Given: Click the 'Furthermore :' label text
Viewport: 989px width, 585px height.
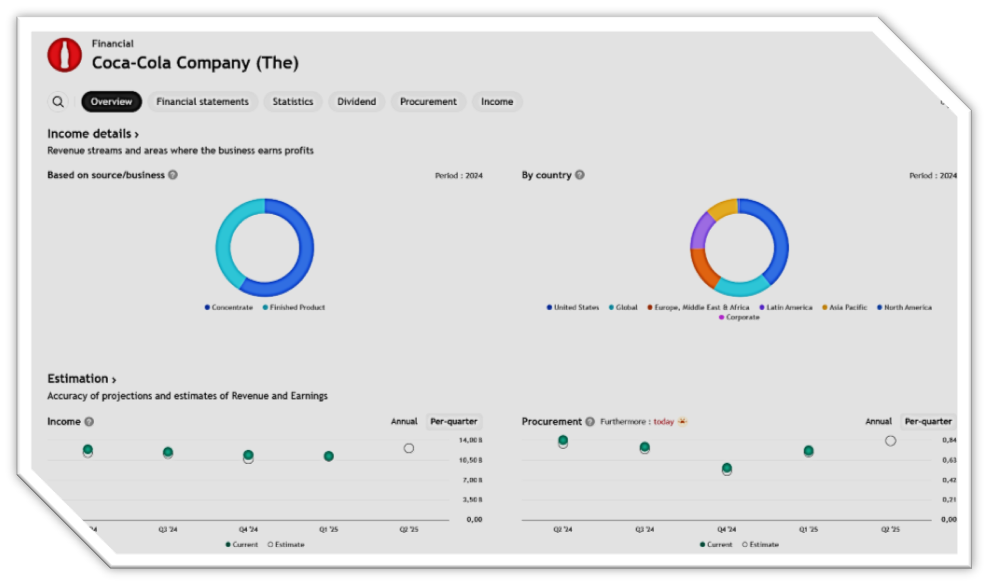Looking at the screenshot, I should point(624,422).
